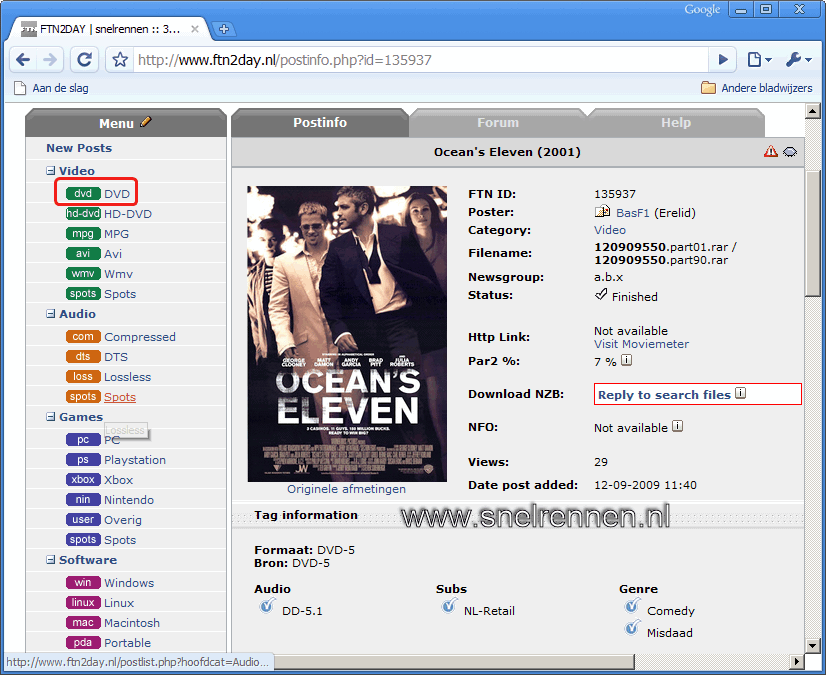Image resolution: width=826 pixels, height=675 pixels.
Task: Open the audio Spots link
Action: [120, 397]
